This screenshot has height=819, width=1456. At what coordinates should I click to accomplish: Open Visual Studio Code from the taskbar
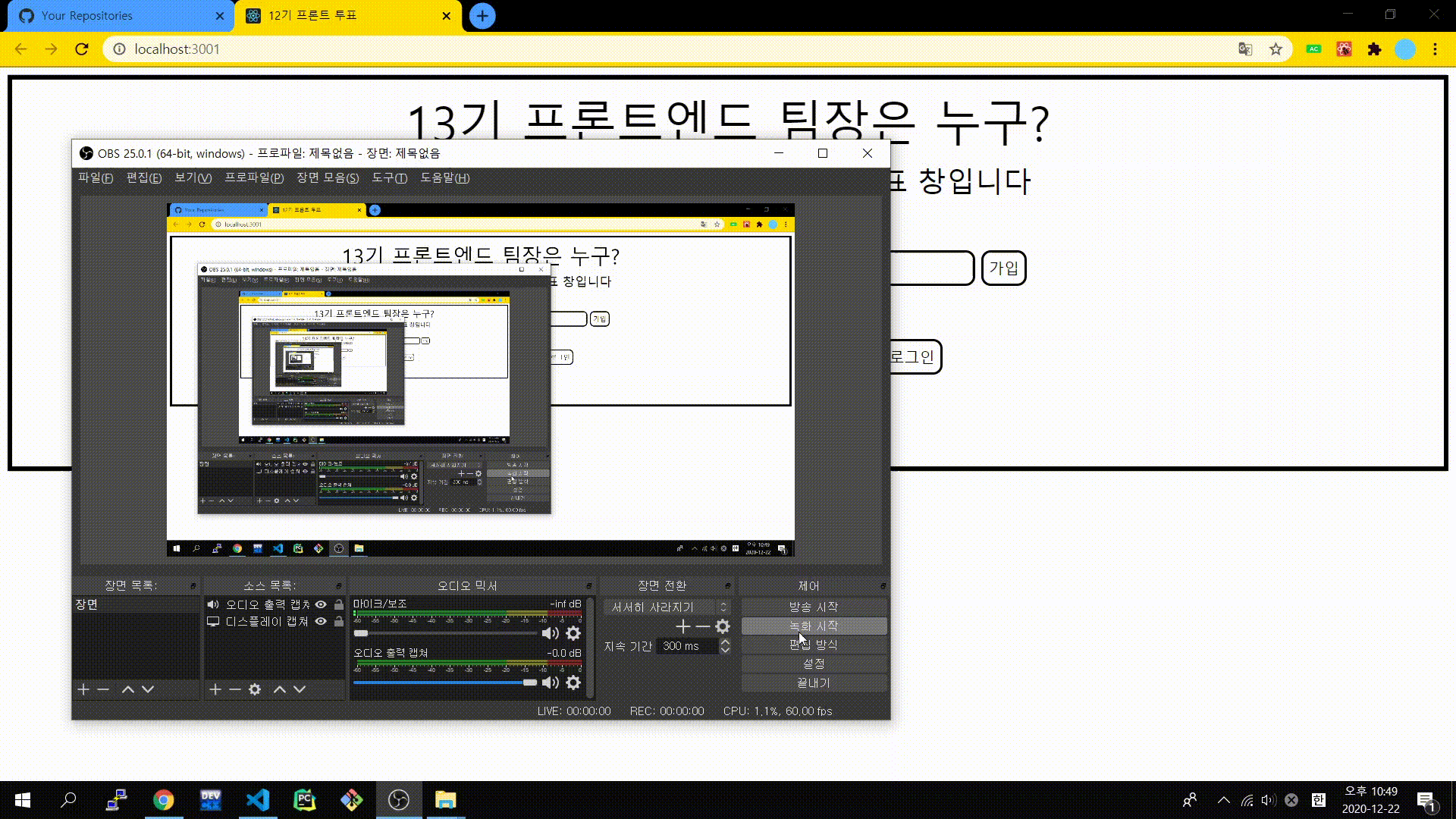[258, 800]
